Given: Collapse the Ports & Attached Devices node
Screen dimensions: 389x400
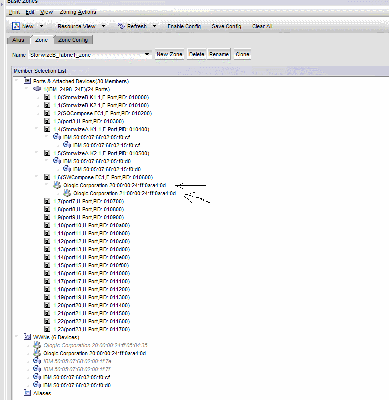Looking at the screenshot, I should [17, 81].
